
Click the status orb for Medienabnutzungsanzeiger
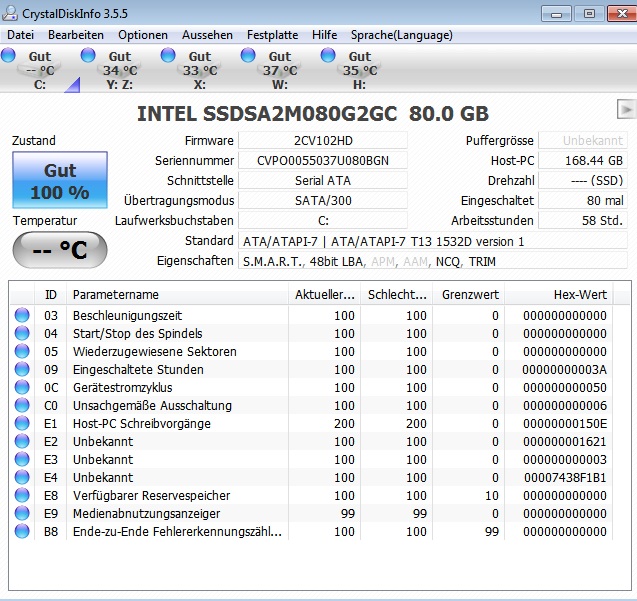22,513
